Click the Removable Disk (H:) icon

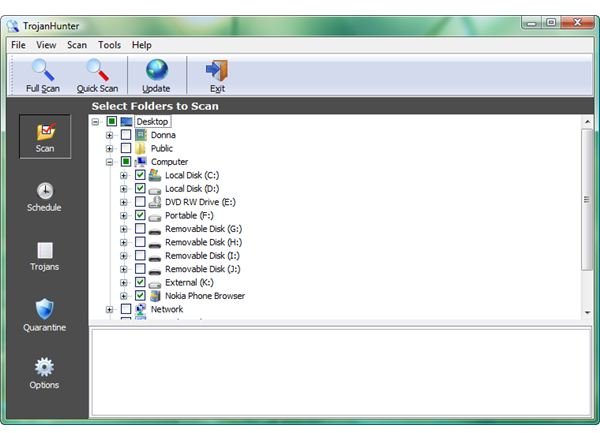155,244
